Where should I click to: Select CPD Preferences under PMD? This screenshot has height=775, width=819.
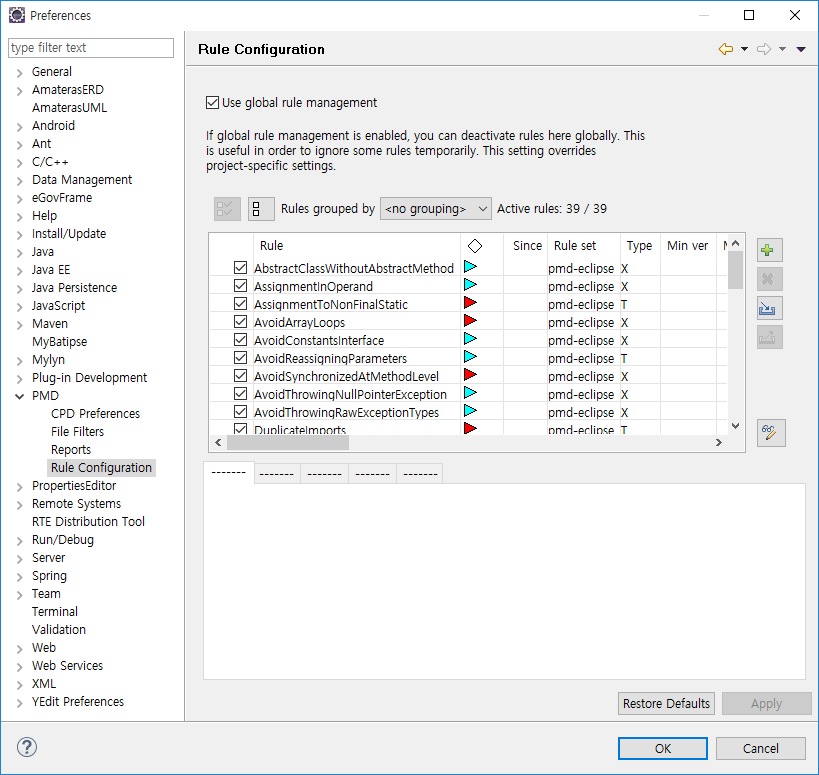pos(95,414)
